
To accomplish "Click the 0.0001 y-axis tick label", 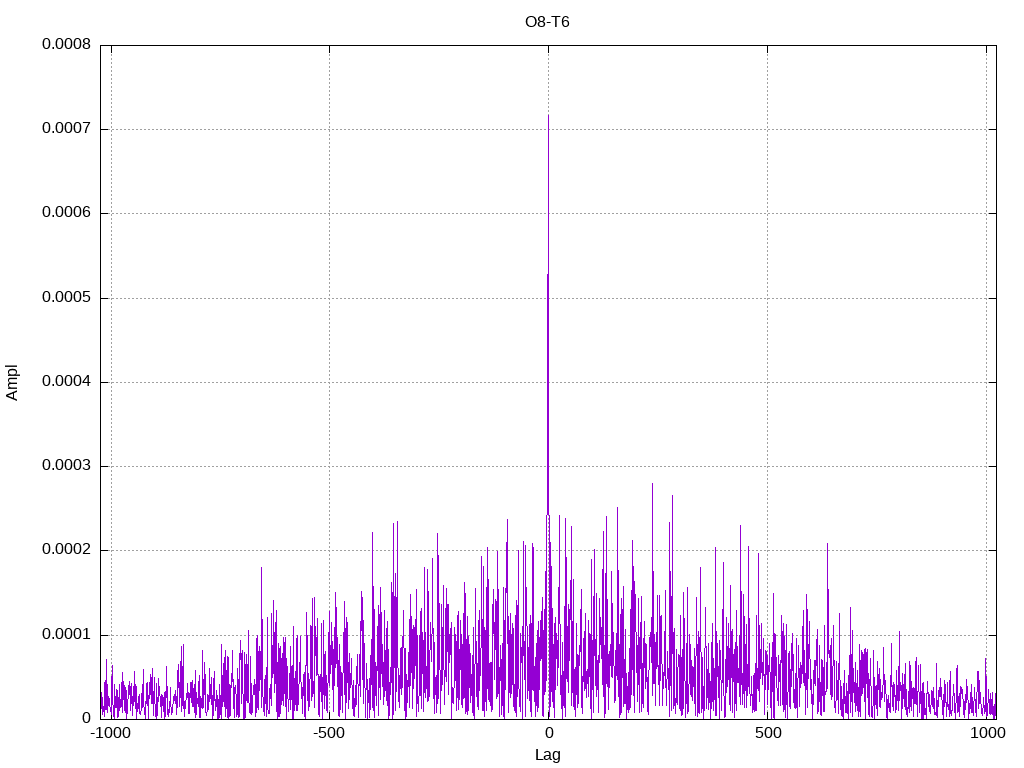I will (x=67, y=635).
